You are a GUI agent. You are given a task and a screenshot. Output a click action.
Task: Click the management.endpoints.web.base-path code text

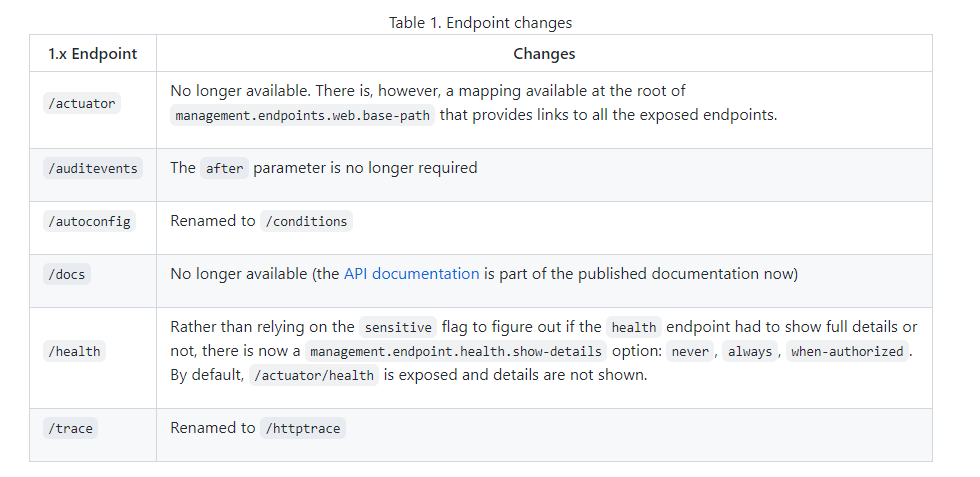[x=303, y=115]
